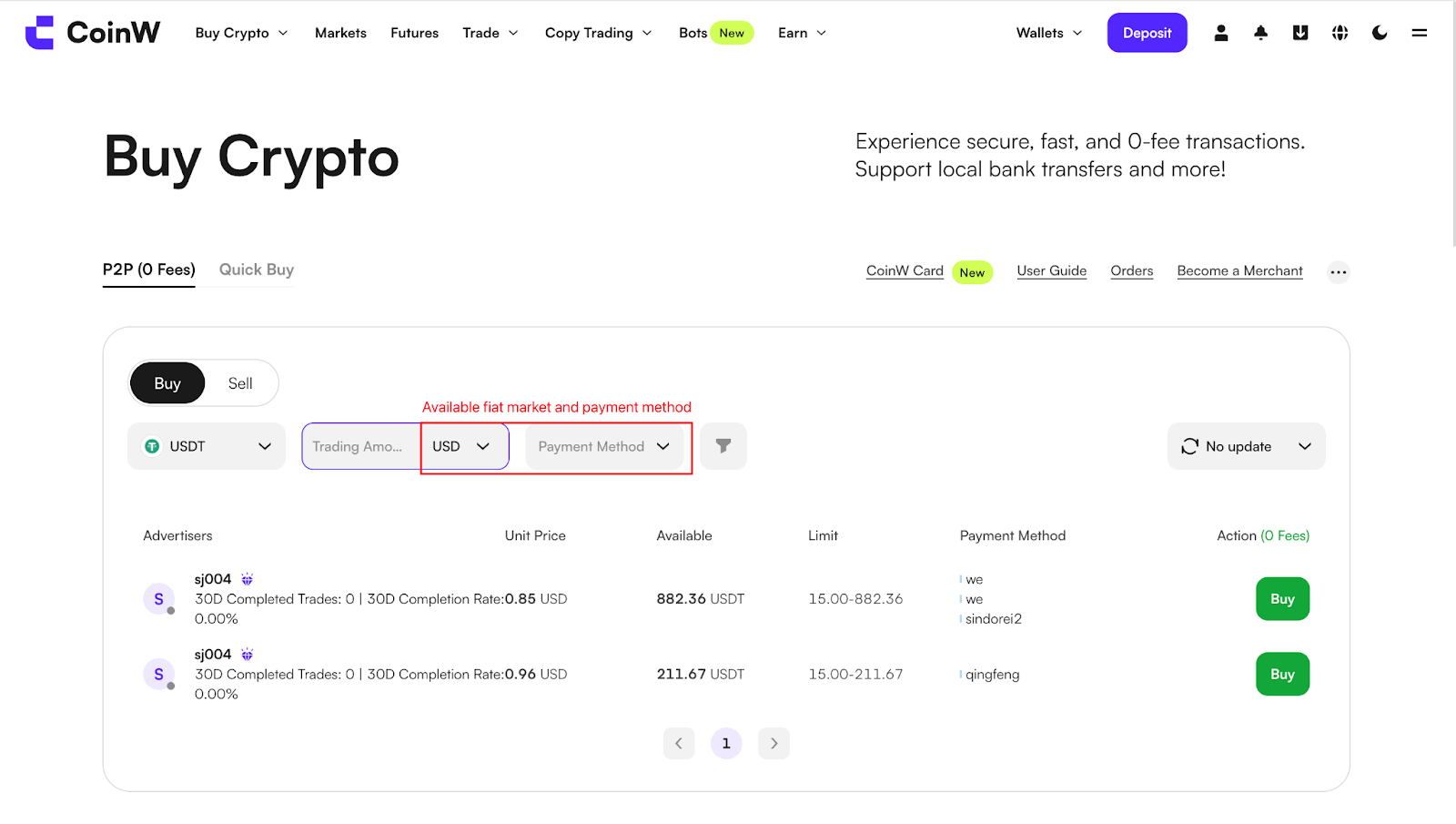Click the Limit column header
1456x824 pixels.
pyautogui.click(x=823, y=535)
